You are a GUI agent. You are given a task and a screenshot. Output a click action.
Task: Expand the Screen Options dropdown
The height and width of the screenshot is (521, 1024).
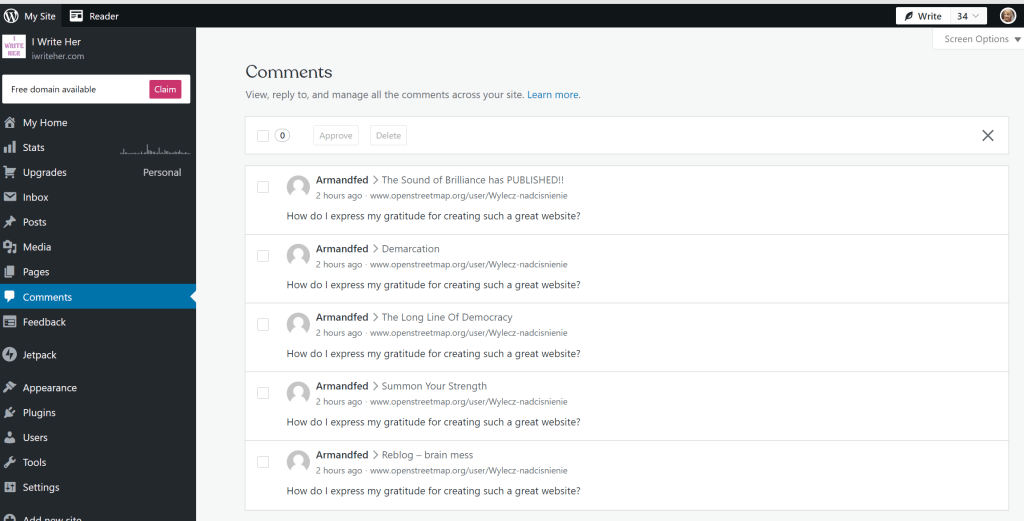pyautogui.click(x=982, y=39)
